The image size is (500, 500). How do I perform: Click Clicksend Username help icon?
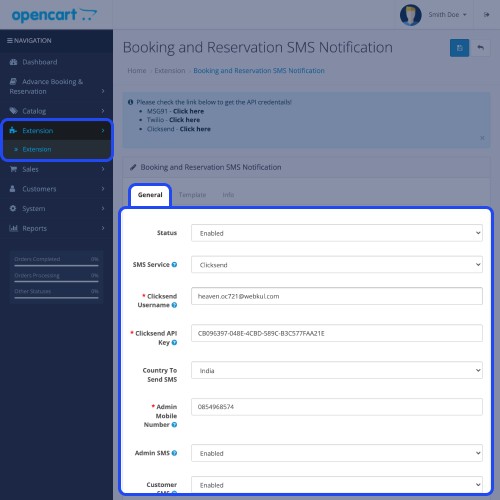174,305
